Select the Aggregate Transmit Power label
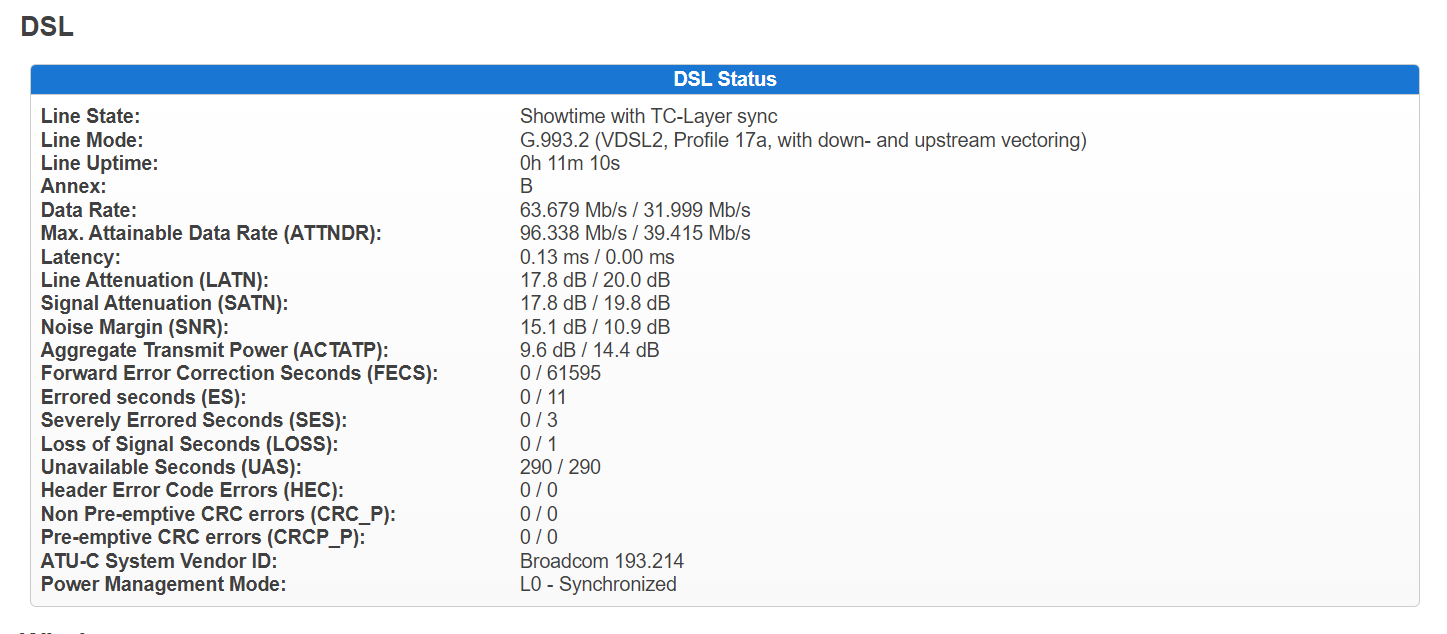Viewport: 1447px width, 634px height. coord(215,350)
